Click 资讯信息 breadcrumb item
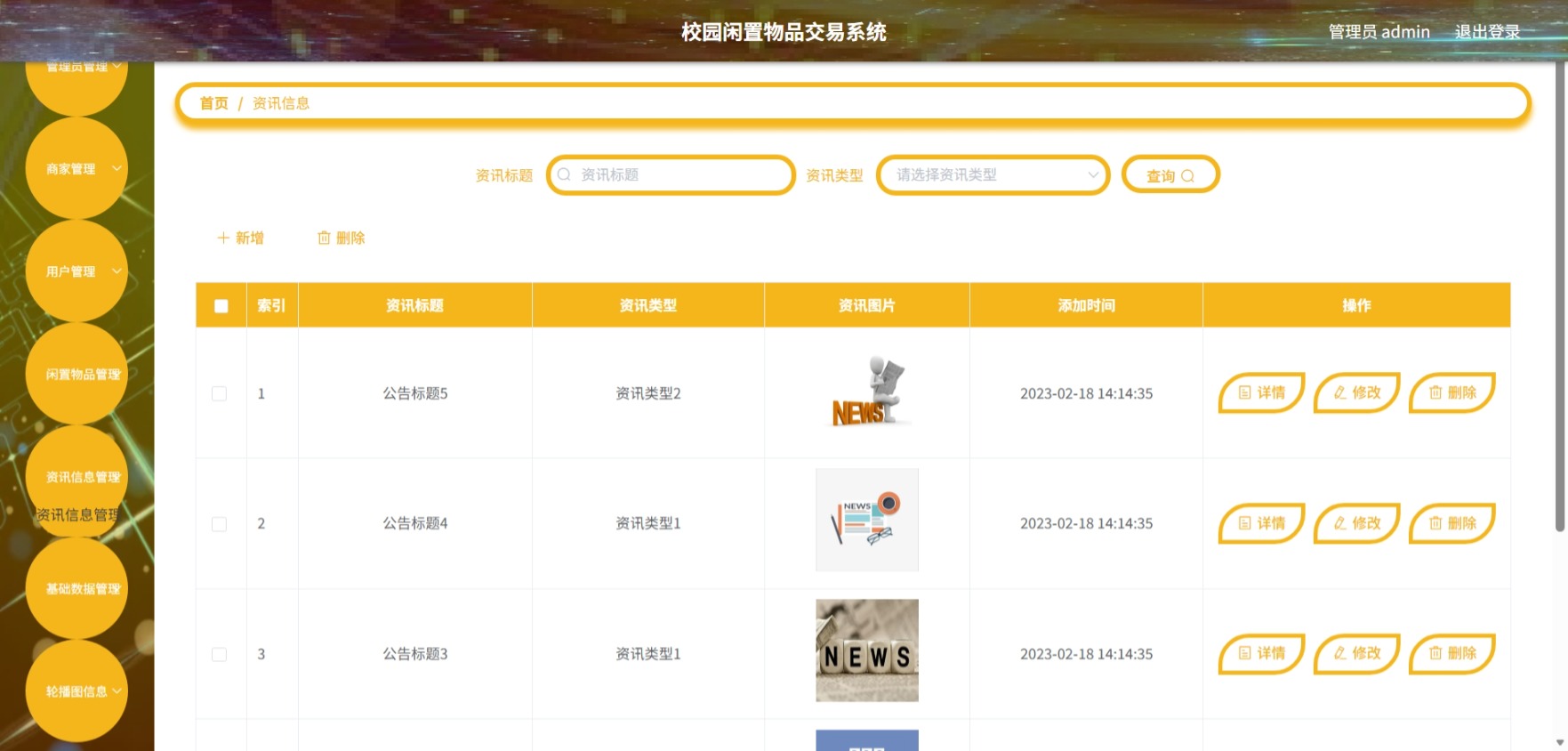The height and width of the screenshot is (751, 1568). coord(281,103)
